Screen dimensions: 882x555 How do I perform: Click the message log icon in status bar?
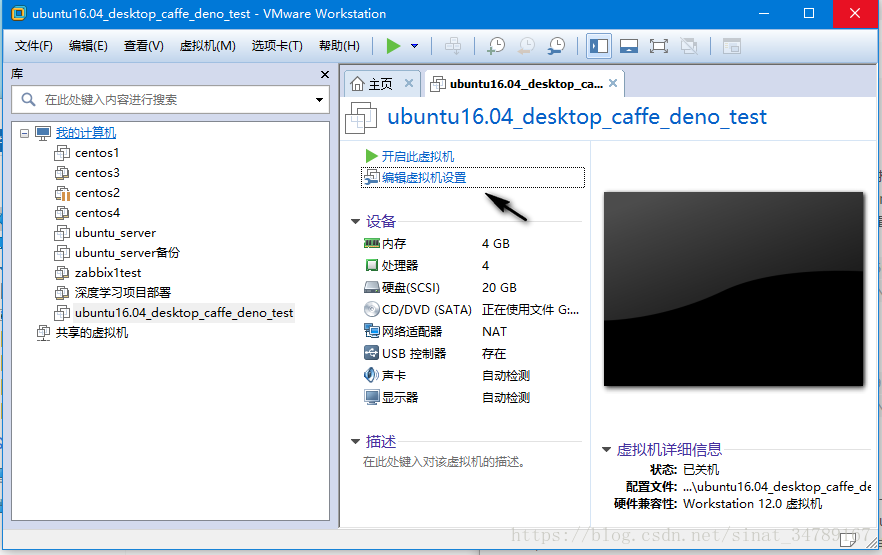(848, 539)
